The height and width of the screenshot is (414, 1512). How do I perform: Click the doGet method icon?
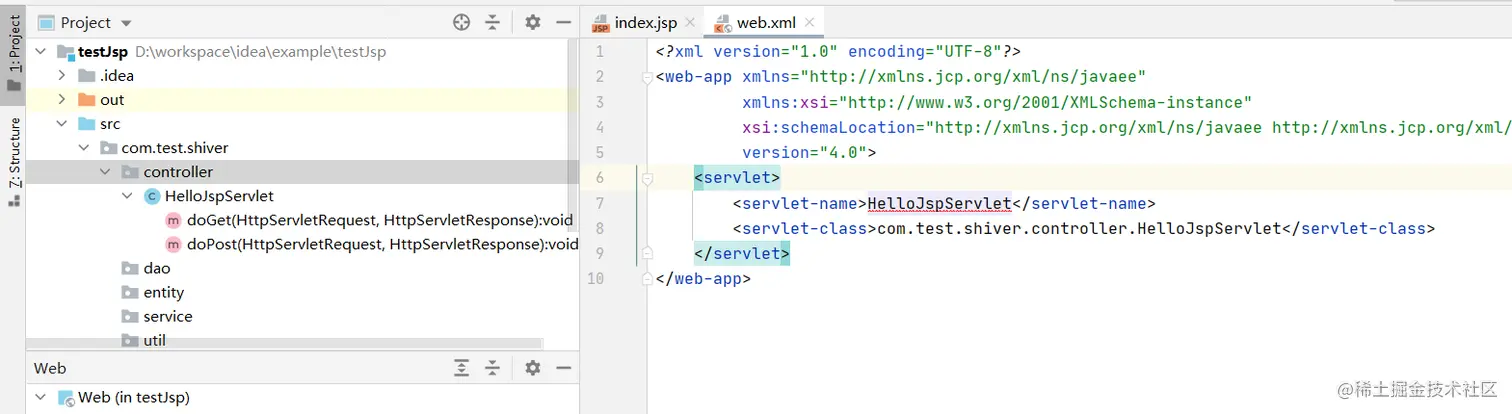(x=174, y=220)
